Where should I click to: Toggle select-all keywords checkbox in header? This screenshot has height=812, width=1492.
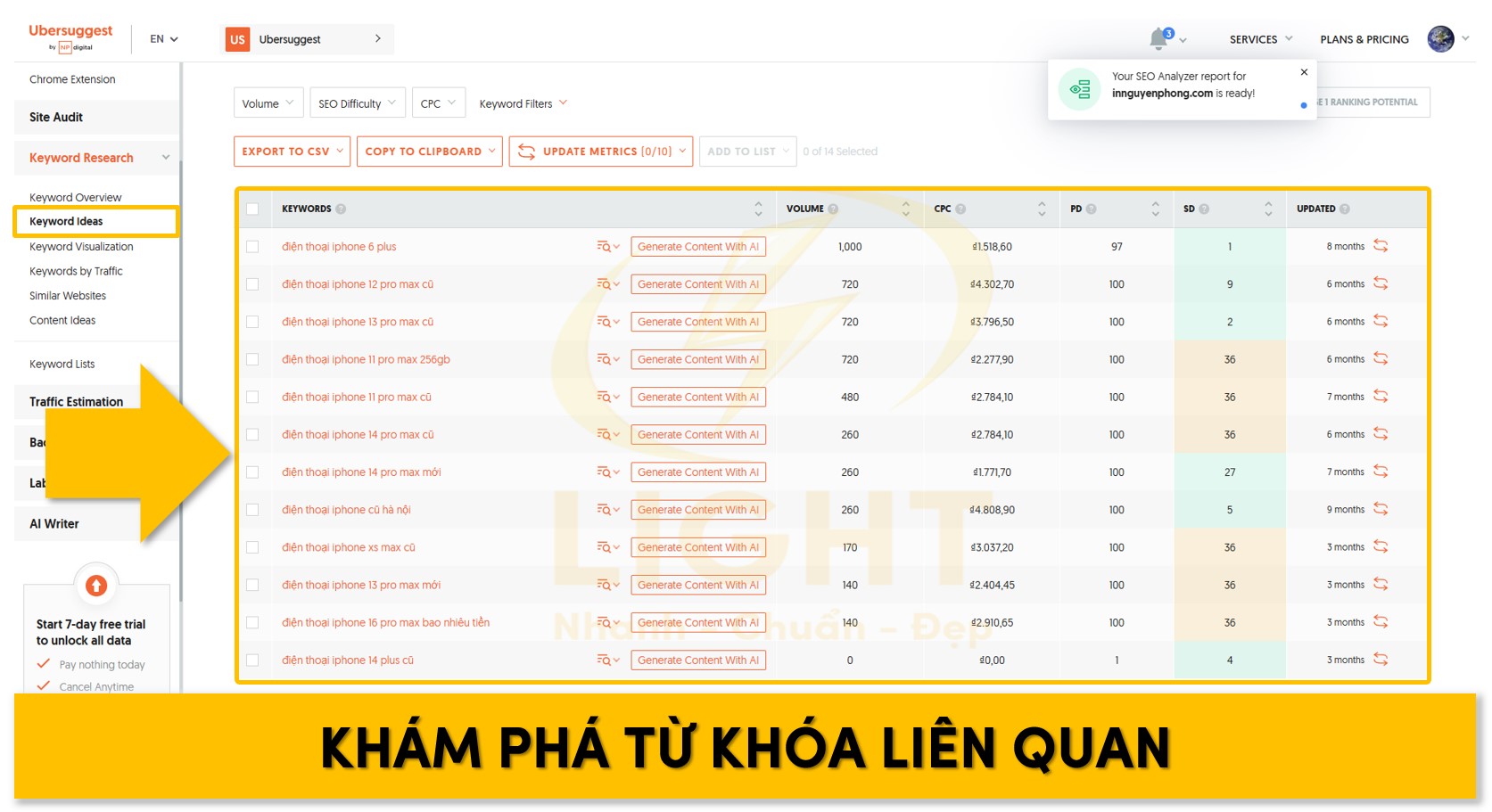(x=252, y=209)
